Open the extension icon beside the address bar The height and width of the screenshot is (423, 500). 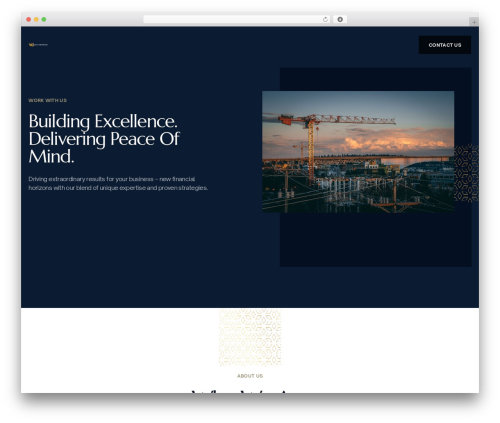coord(340,20)
